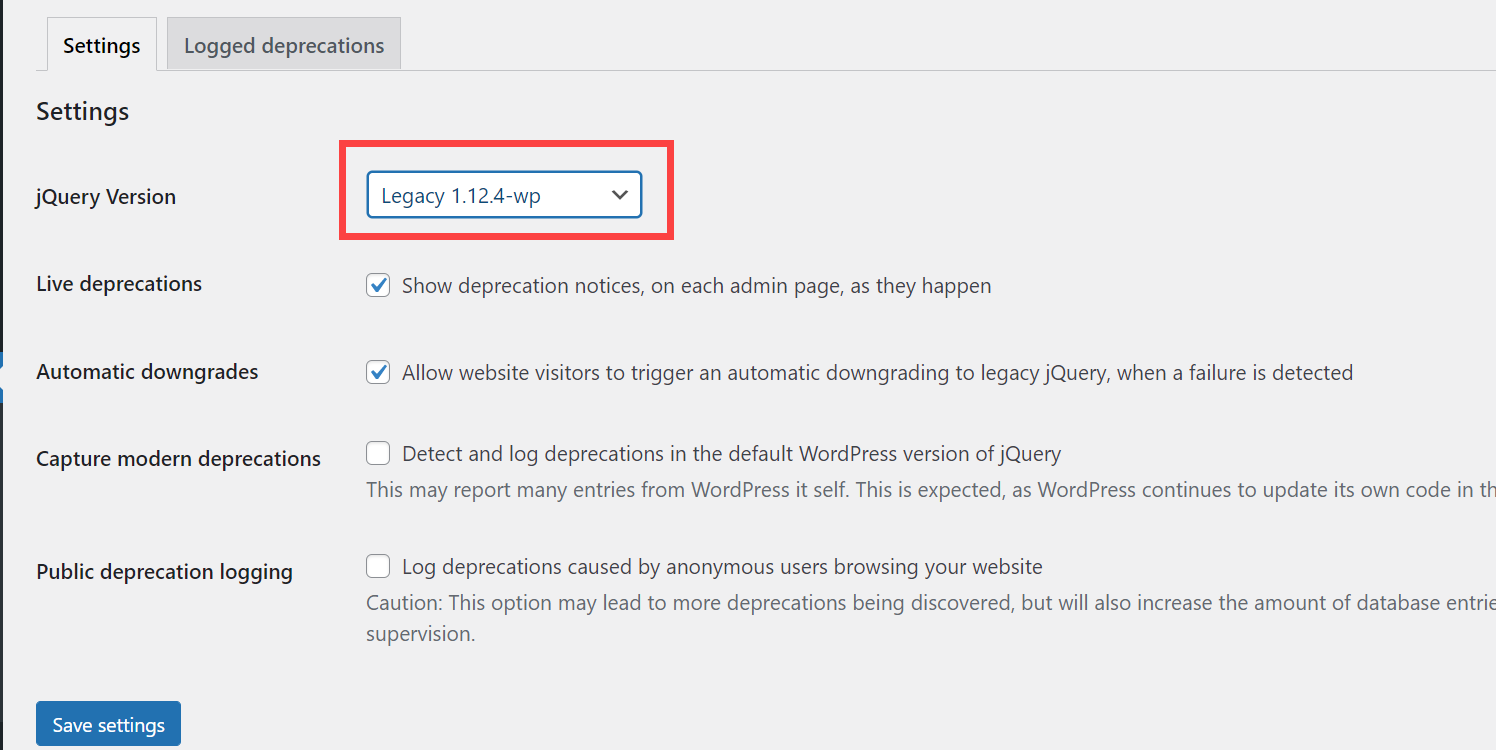1496x750 pixels.
Task: Click the "Capture modern deprecations" label
Action: (178, 458)
